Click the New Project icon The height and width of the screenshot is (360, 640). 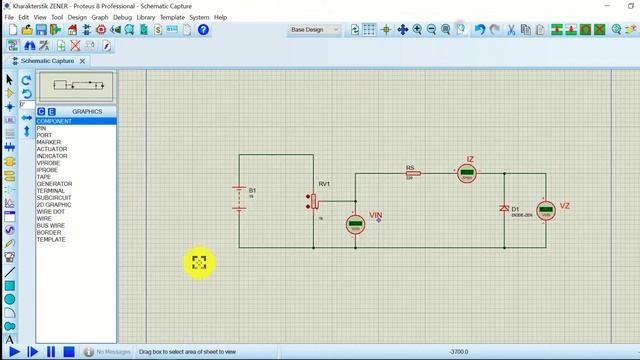[13, 30]
